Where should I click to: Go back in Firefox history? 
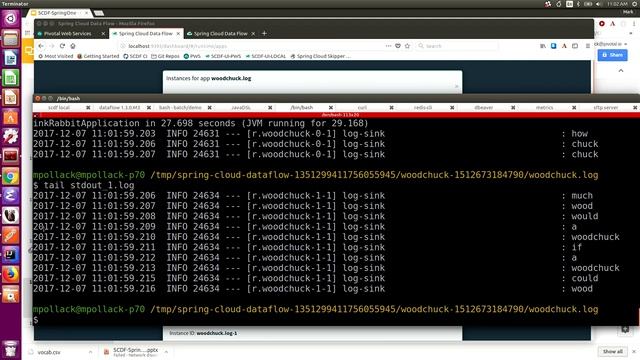click(41, 46)
